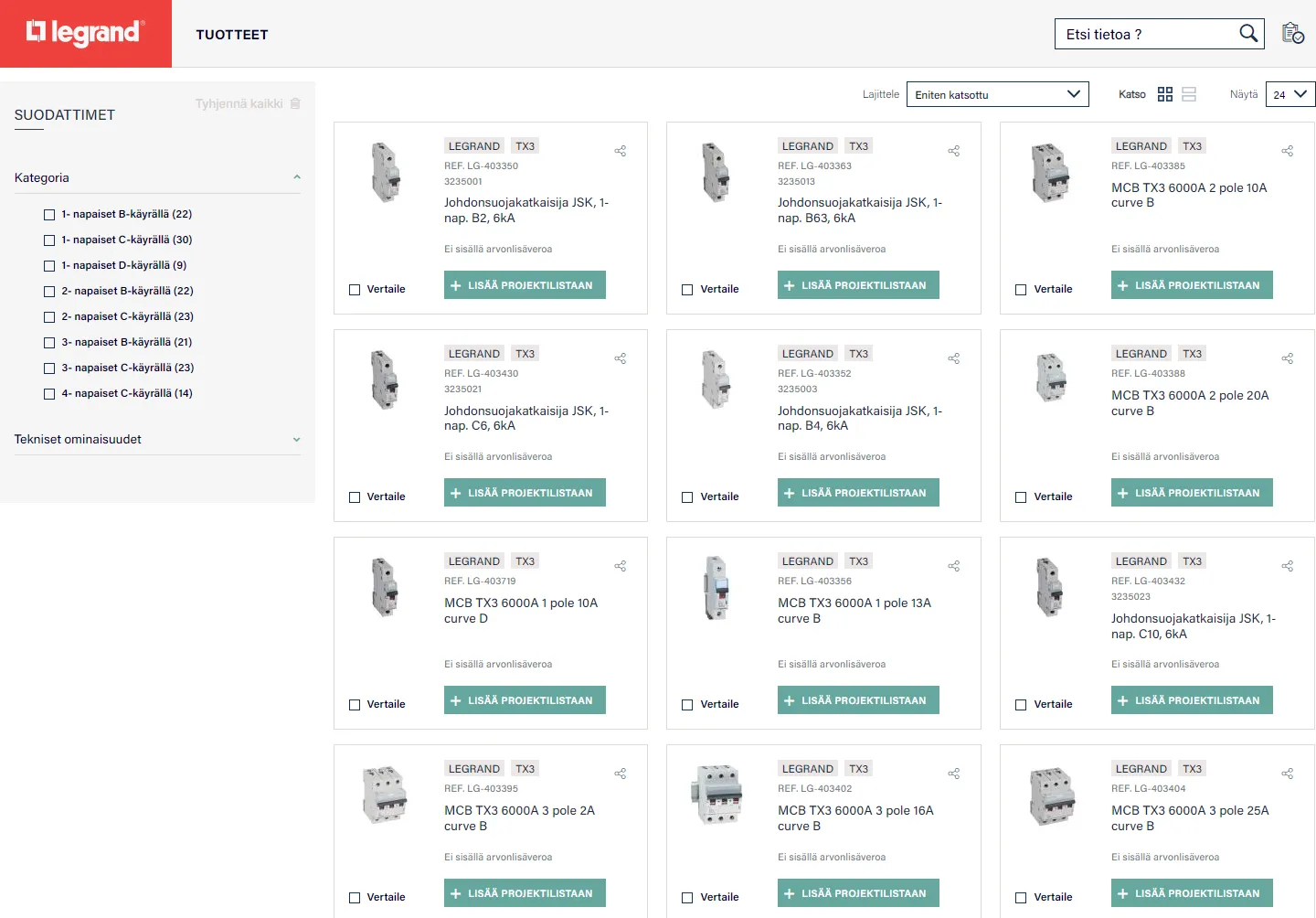Viewport: 1316px width, 918px height.
Task: Open the MCB TX3 3 pole 16A product link
Action: [854, 817]
